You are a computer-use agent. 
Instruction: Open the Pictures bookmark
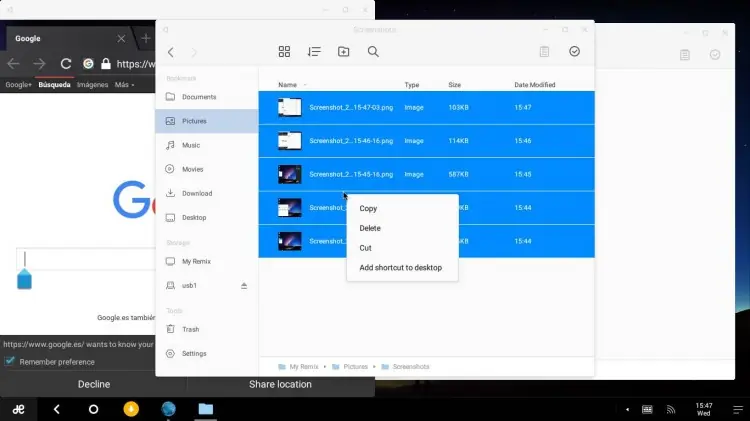click(207, 121)
